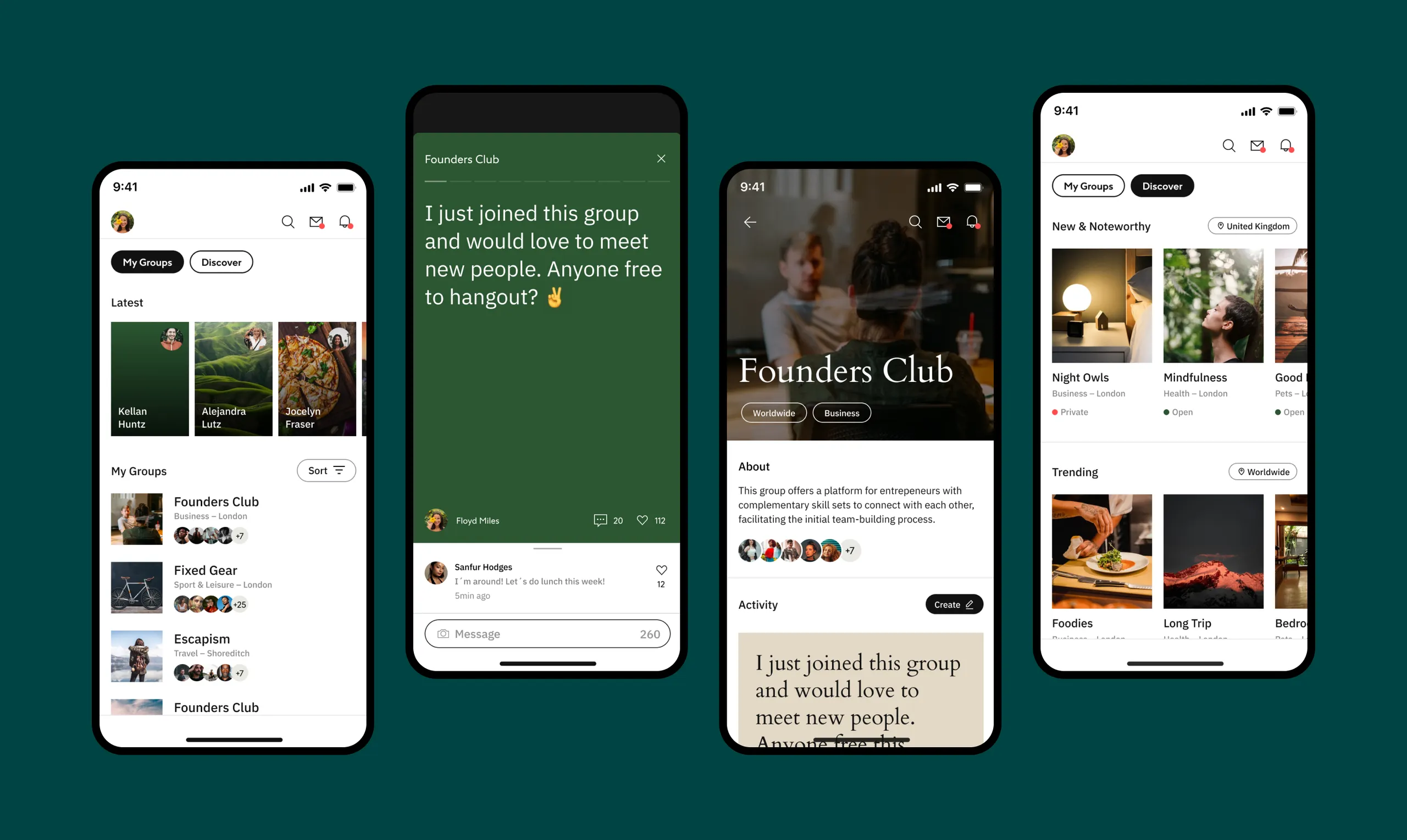Tap the Create button on Founders Club activity
This screenshot has height=840, width=1407.
pos(952,603)
